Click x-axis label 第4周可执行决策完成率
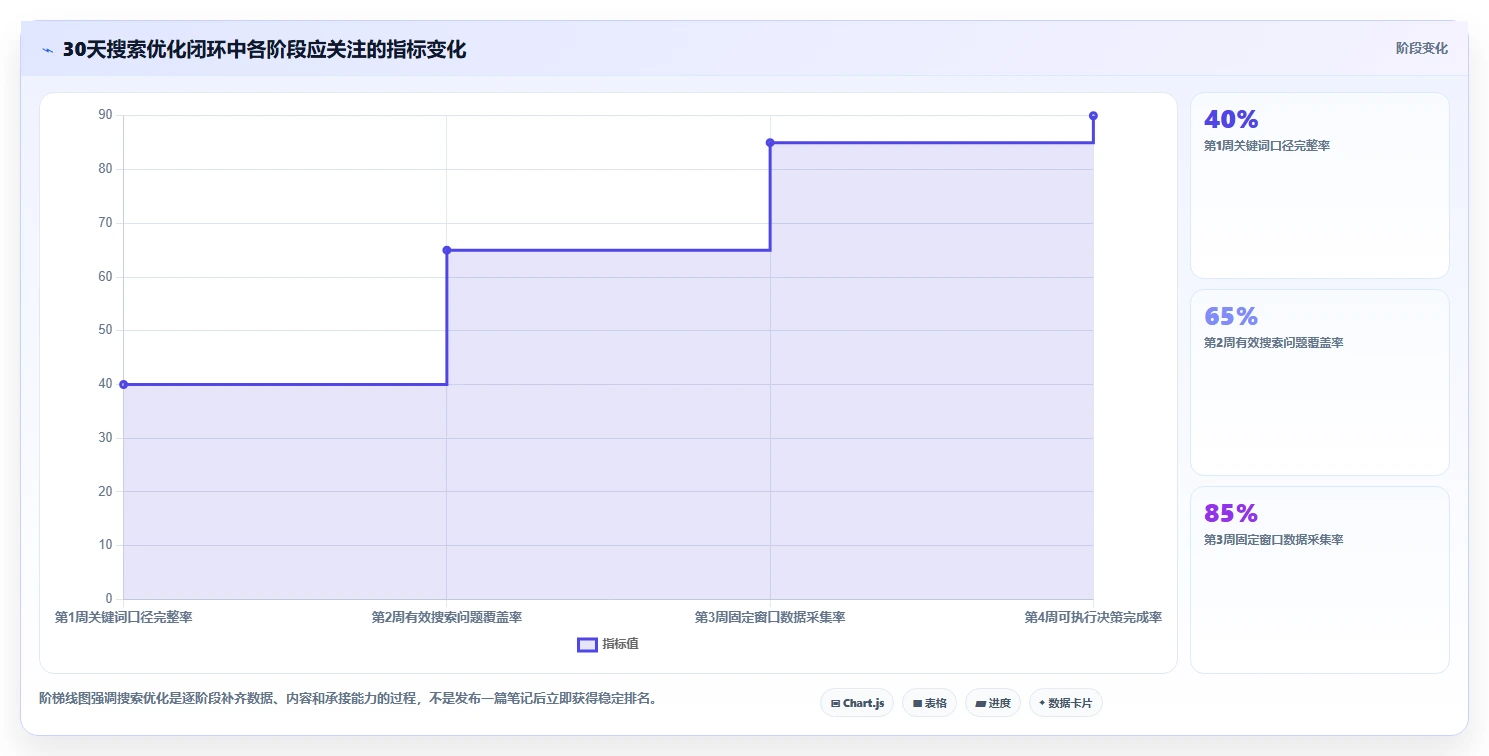The height and width of the screenshot is (756, 1489). tap(1093, 617)
